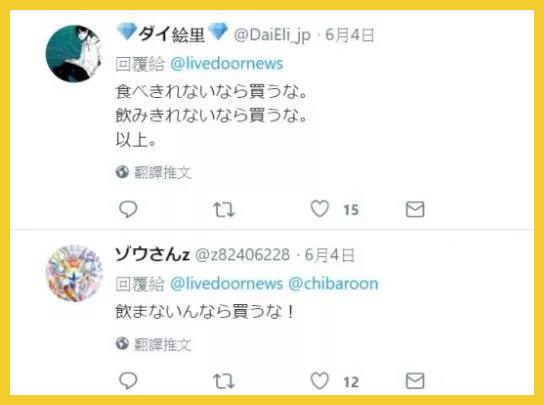Open first tweet's 6月4日 timestamp
The height and width of the screenshot is (405, 544).
[x=350, y=35]
